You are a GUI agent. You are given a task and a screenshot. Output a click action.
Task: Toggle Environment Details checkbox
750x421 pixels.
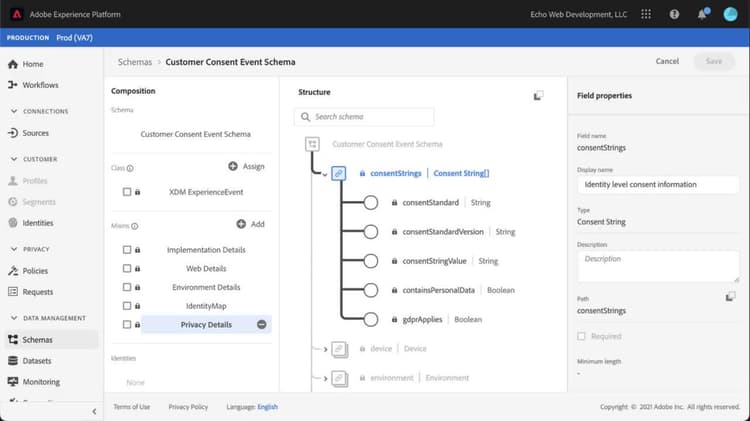pos(127,287)
